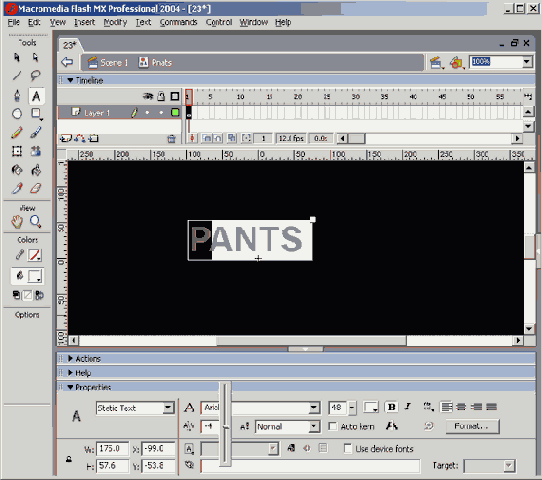This screenshot has height=480, width=542.
Task: Activate the Hand tool
Action: tap(17, 222)
